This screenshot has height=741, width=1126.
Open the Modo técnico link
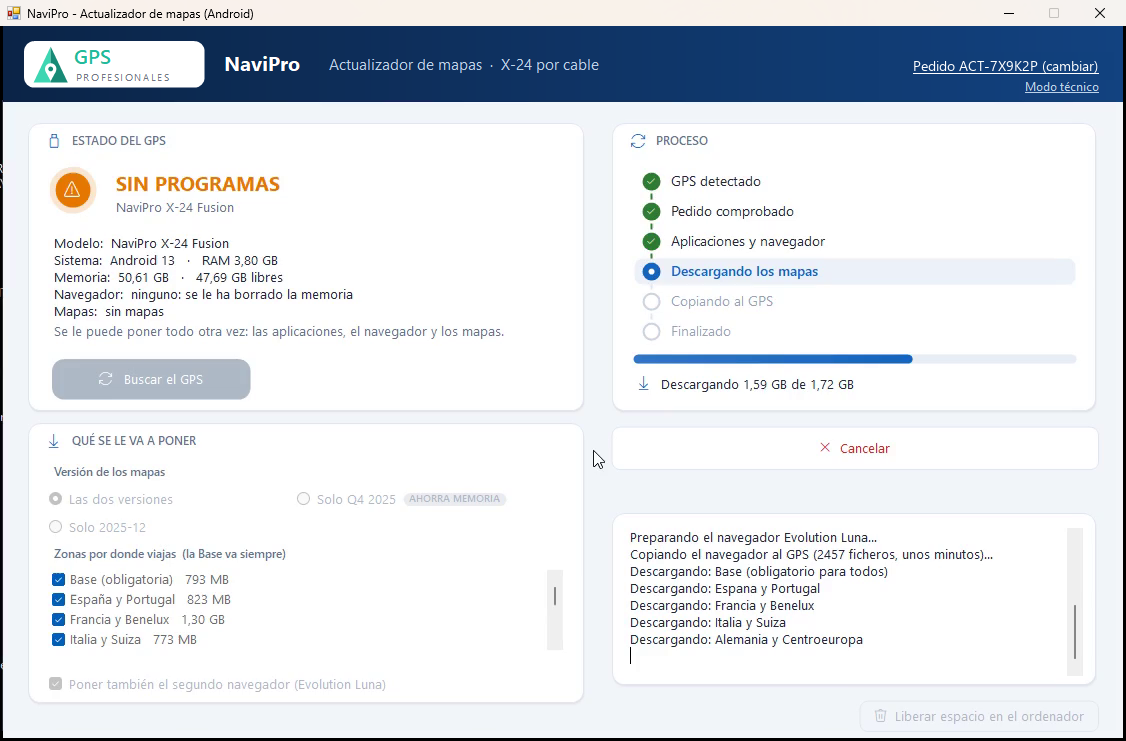[1061, 87]
